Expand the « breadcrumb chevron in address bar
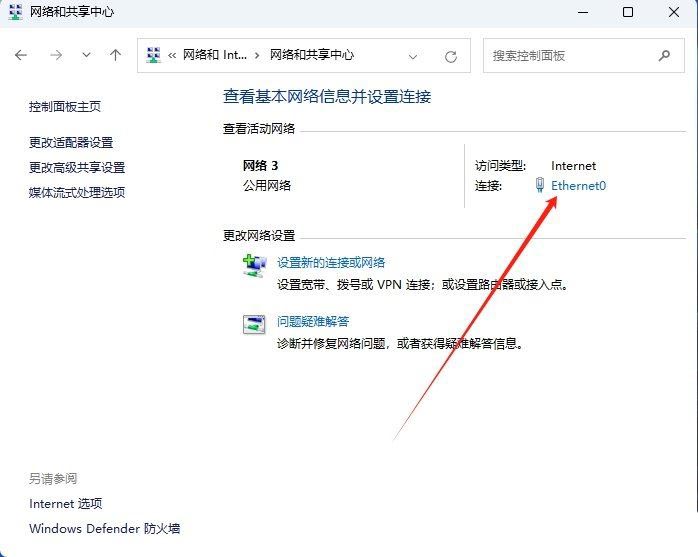 [173, 56]
